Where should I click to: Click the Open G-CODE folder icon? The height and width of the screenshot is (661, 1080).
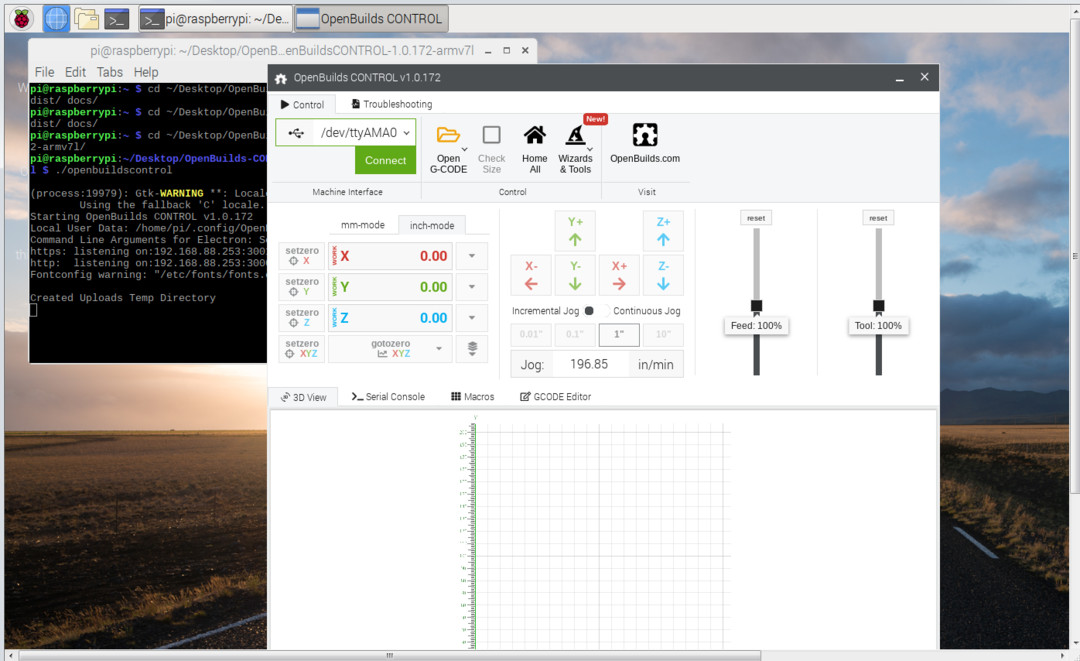[x=448, y=136]
